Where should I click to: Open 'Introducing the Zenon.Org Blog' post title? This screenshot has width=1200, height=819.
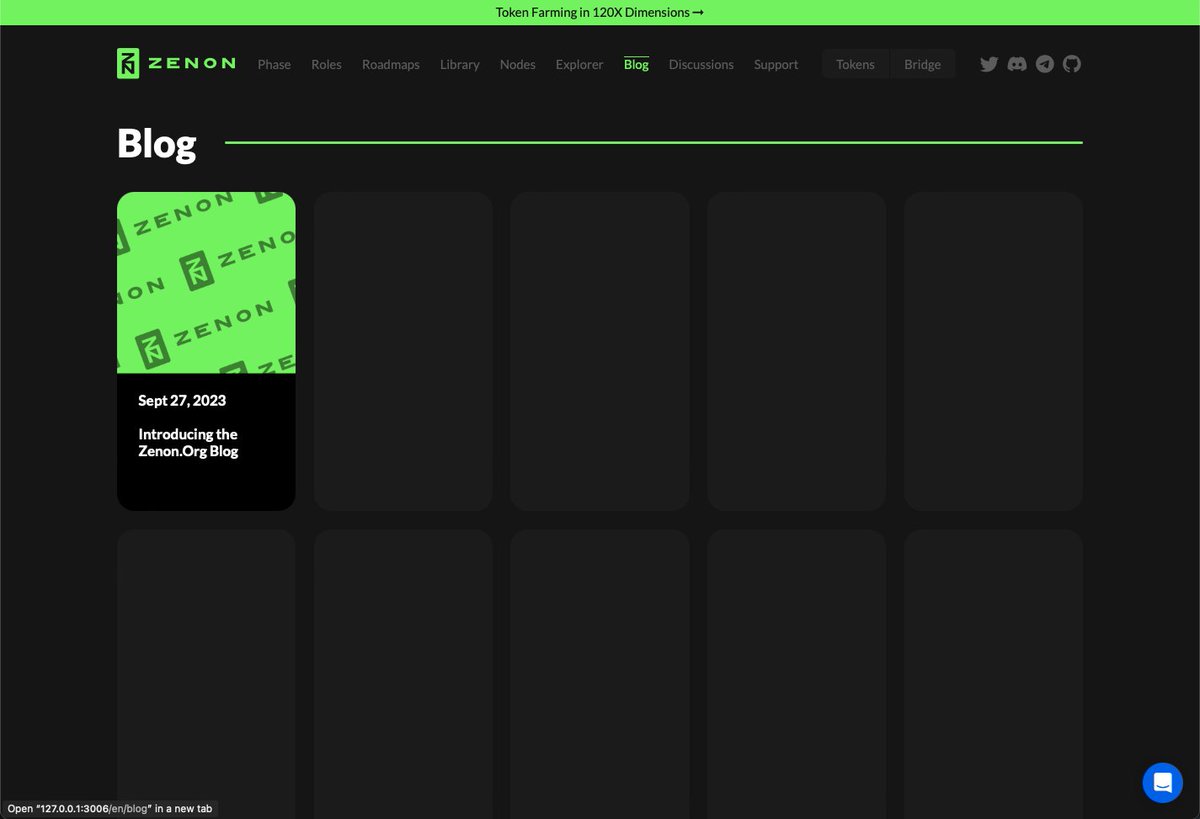pyautogui.click(x=188, y=442)
